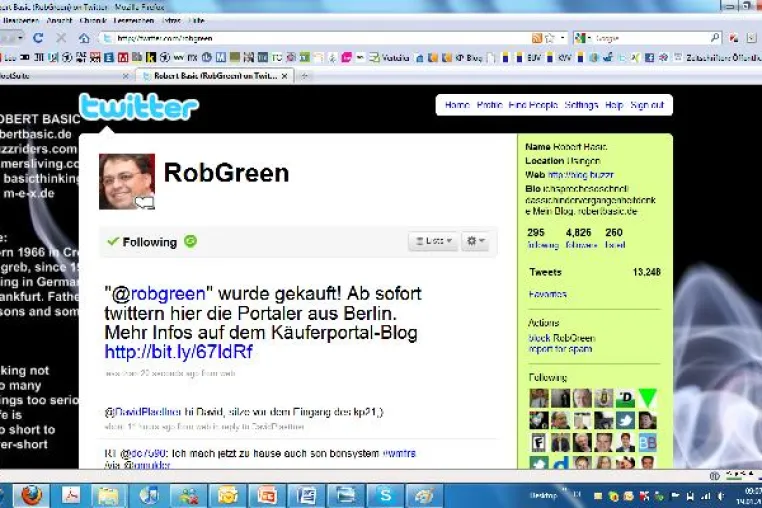View the 4,826 followers list

[581, 238]
